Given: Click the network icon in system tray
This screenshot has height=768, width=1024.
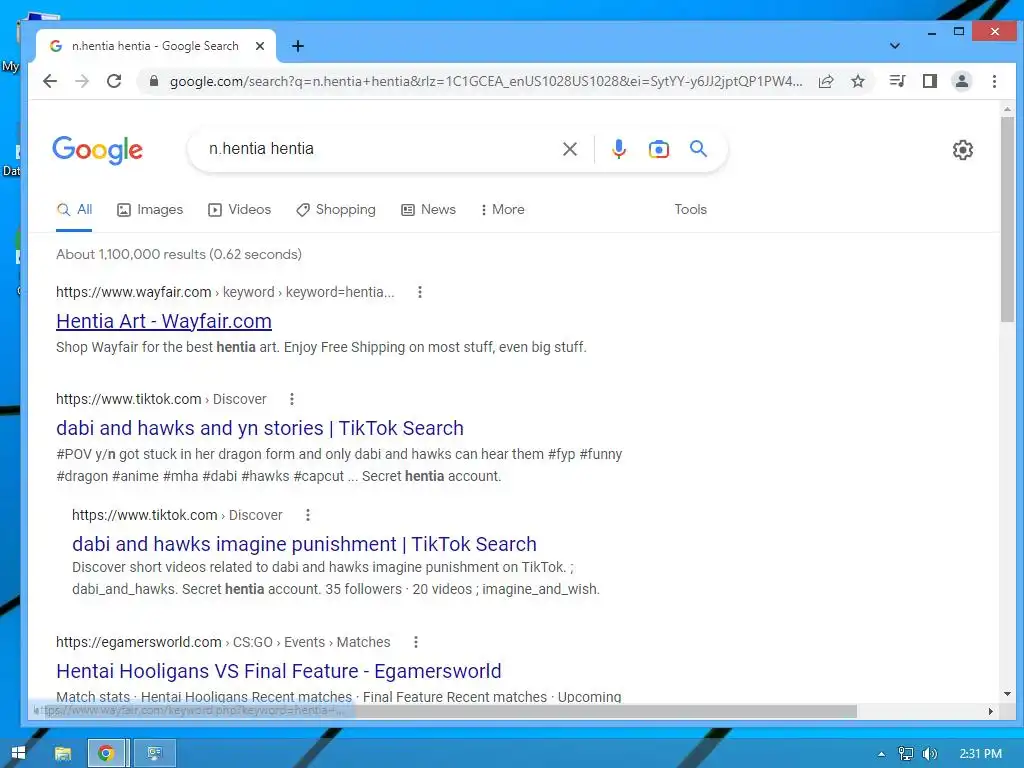Looking at the screenshot, I should 906,754.
